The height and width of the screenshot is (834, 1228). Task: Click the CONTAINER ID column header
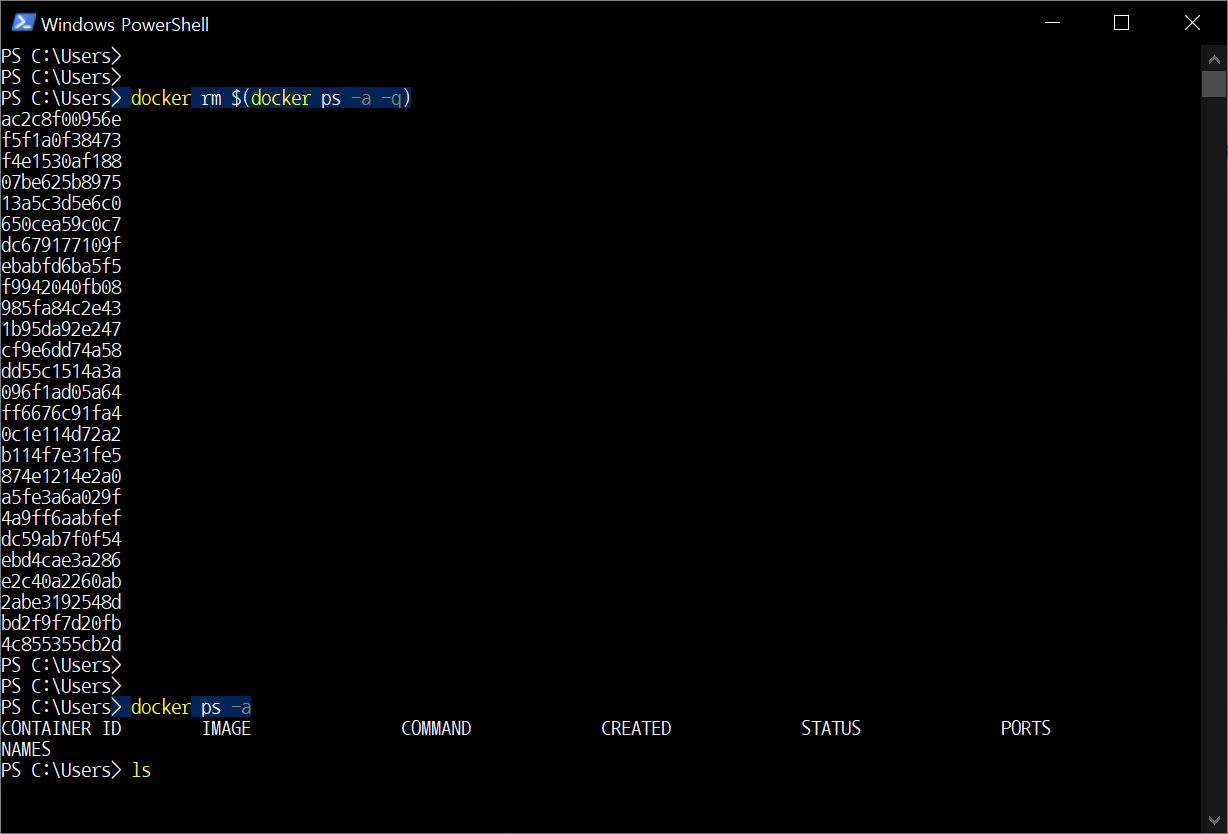[62, 728]
